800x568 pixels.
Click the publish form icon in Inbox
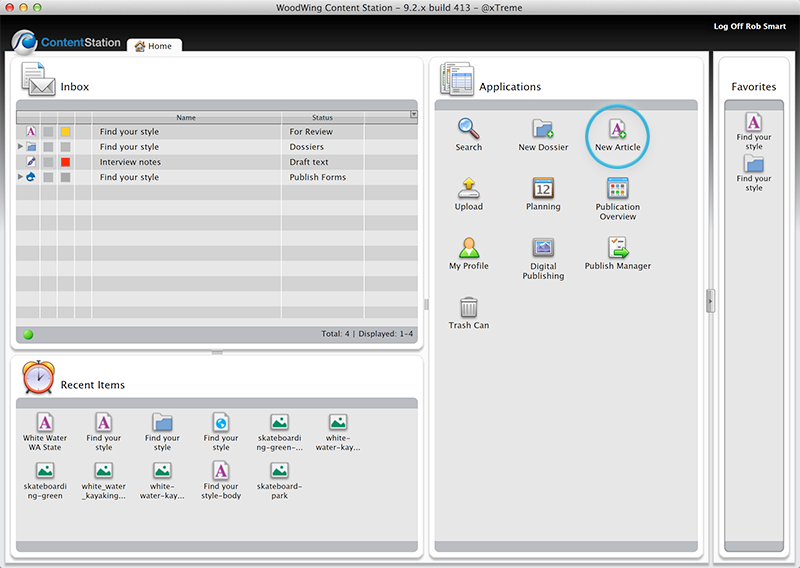pos(31,177)
